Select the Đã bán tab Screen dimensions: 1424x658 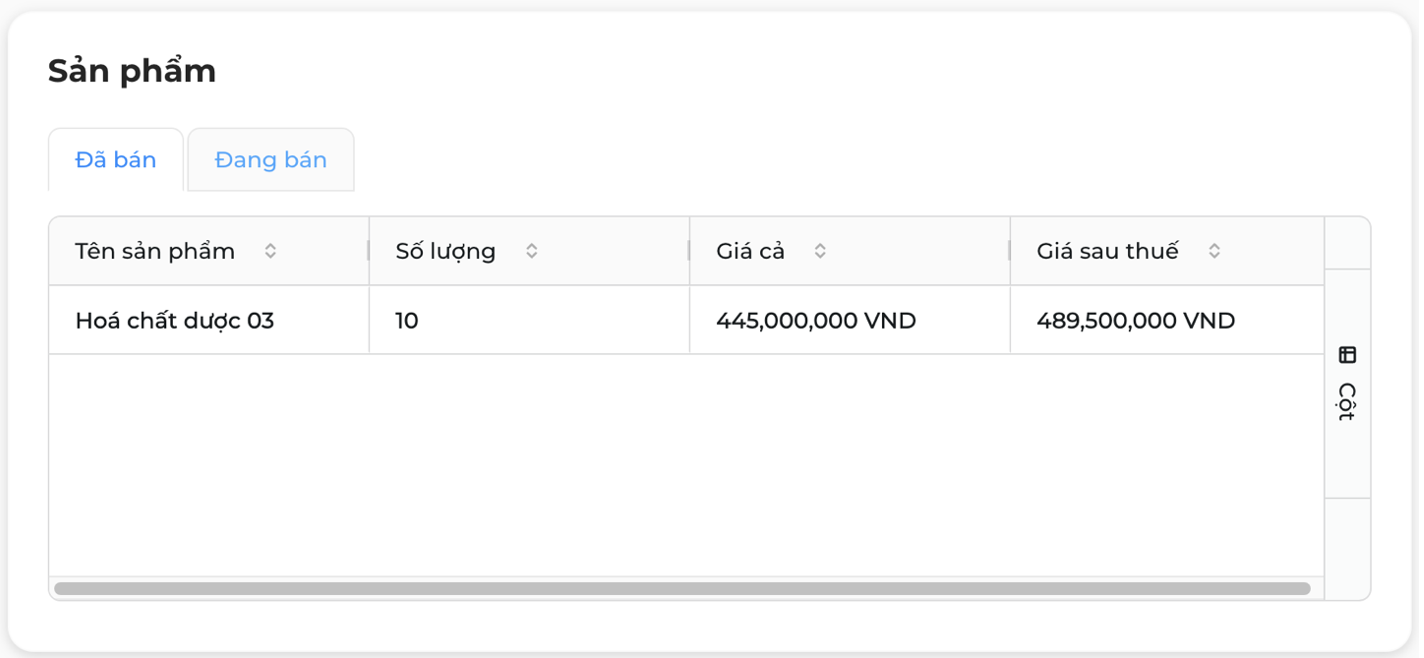click(116, 160)
